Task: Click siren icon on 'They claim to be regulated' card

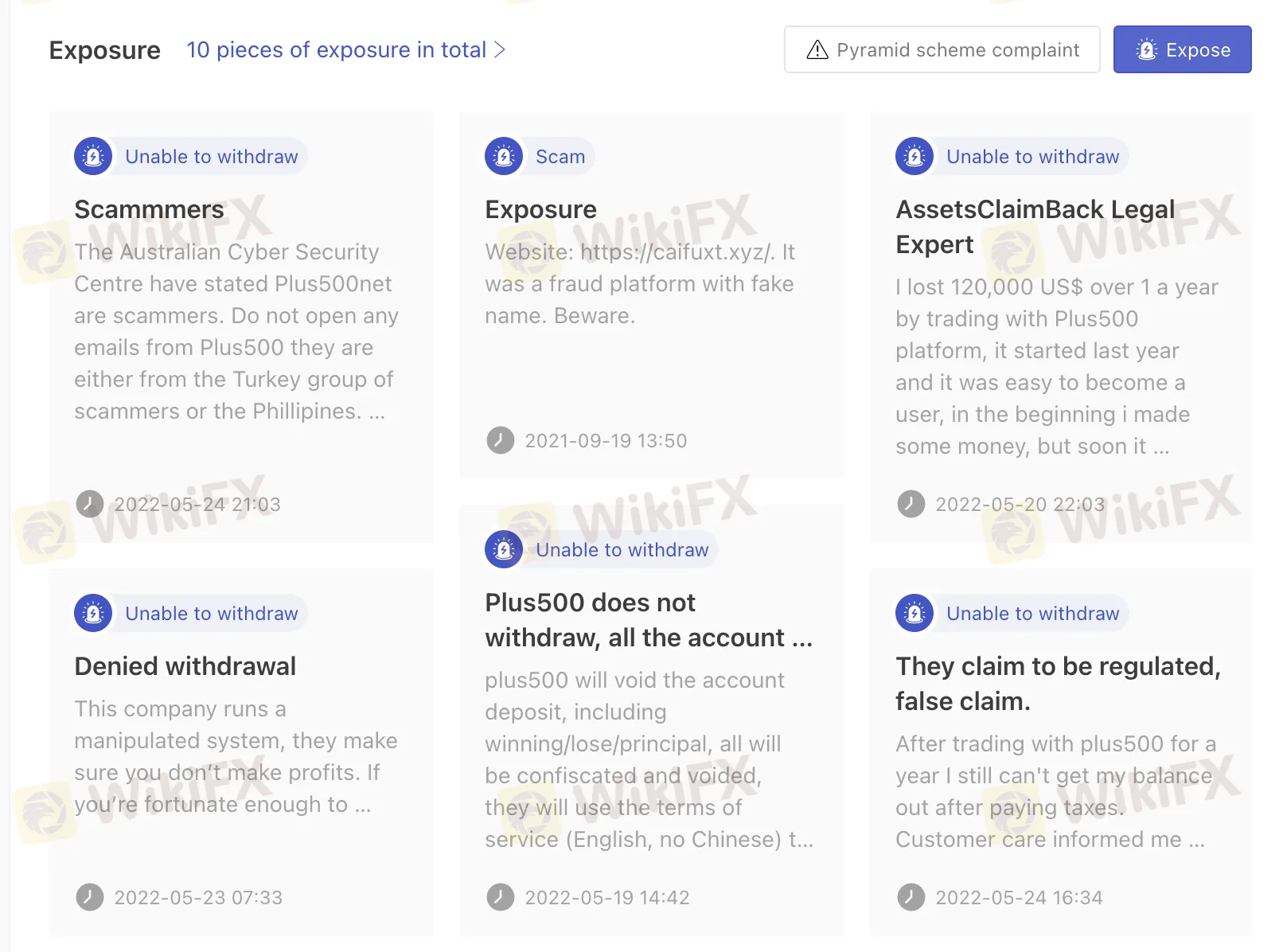Action: click(914, 613)
